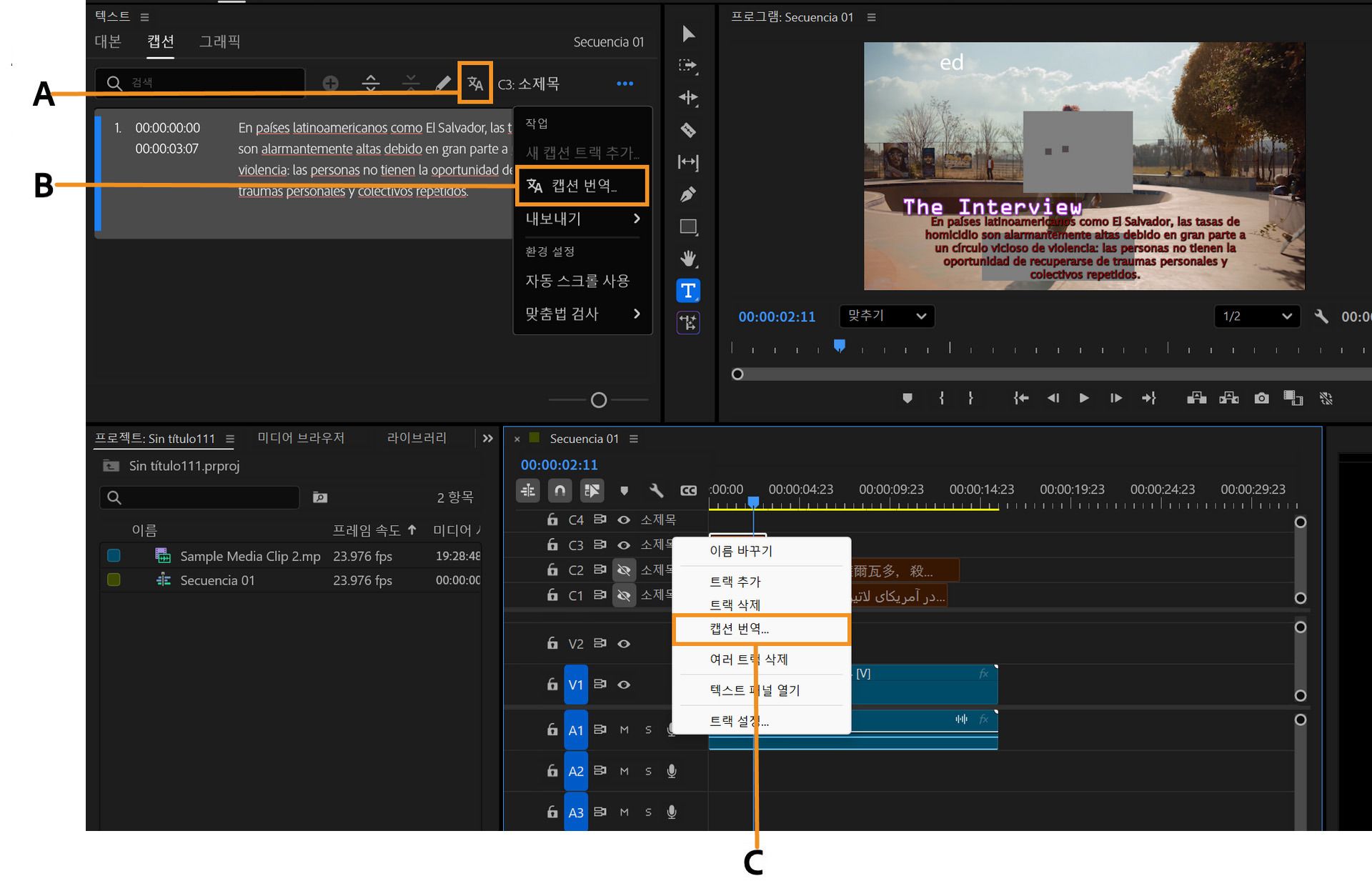Select the Razor tool
Screen dimensions: 1372x886
click(x=688, y=131)
